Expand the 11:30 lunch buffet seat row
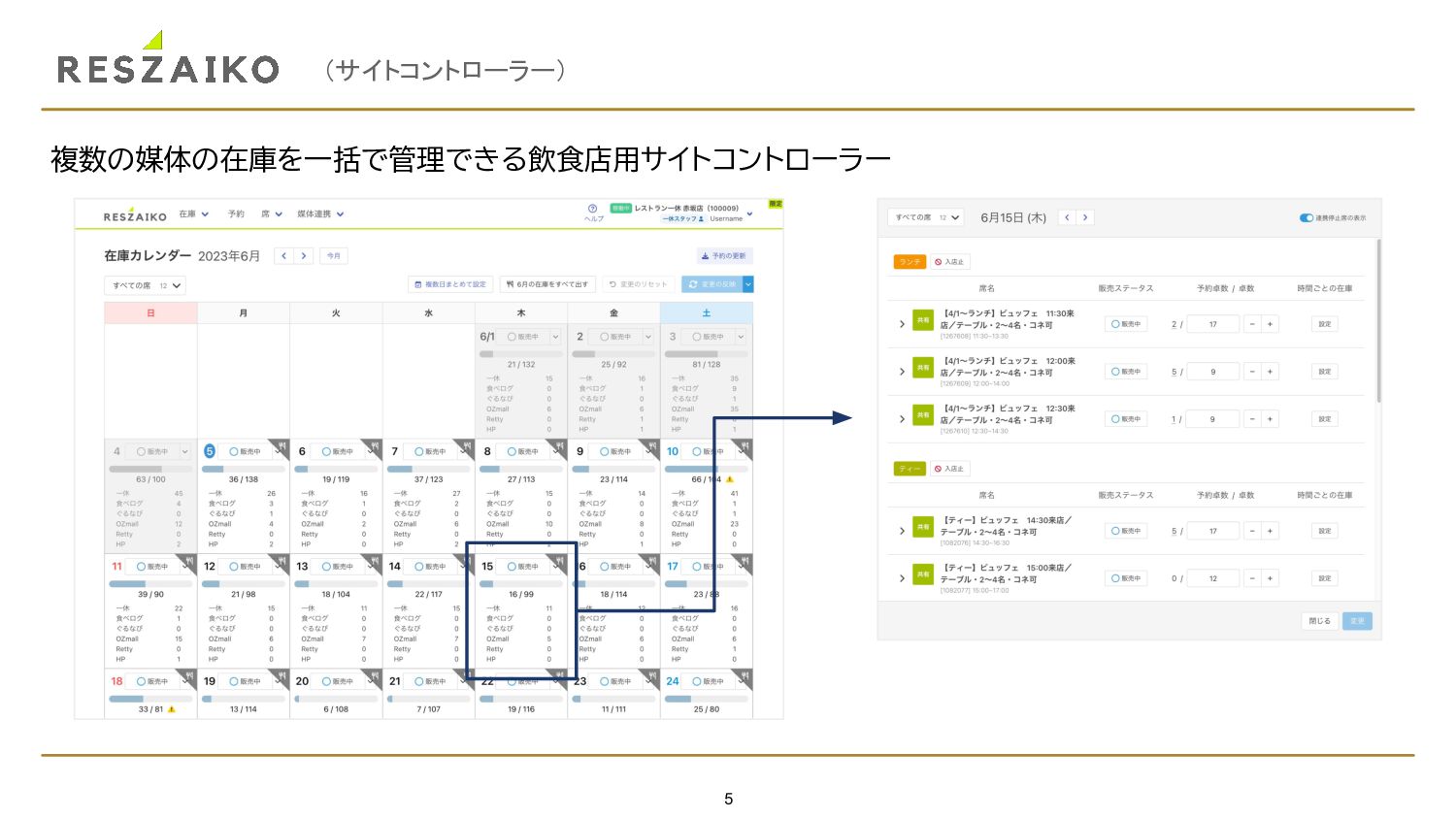The height and width of the screenshot is (819, 1456). pos(902,324)
